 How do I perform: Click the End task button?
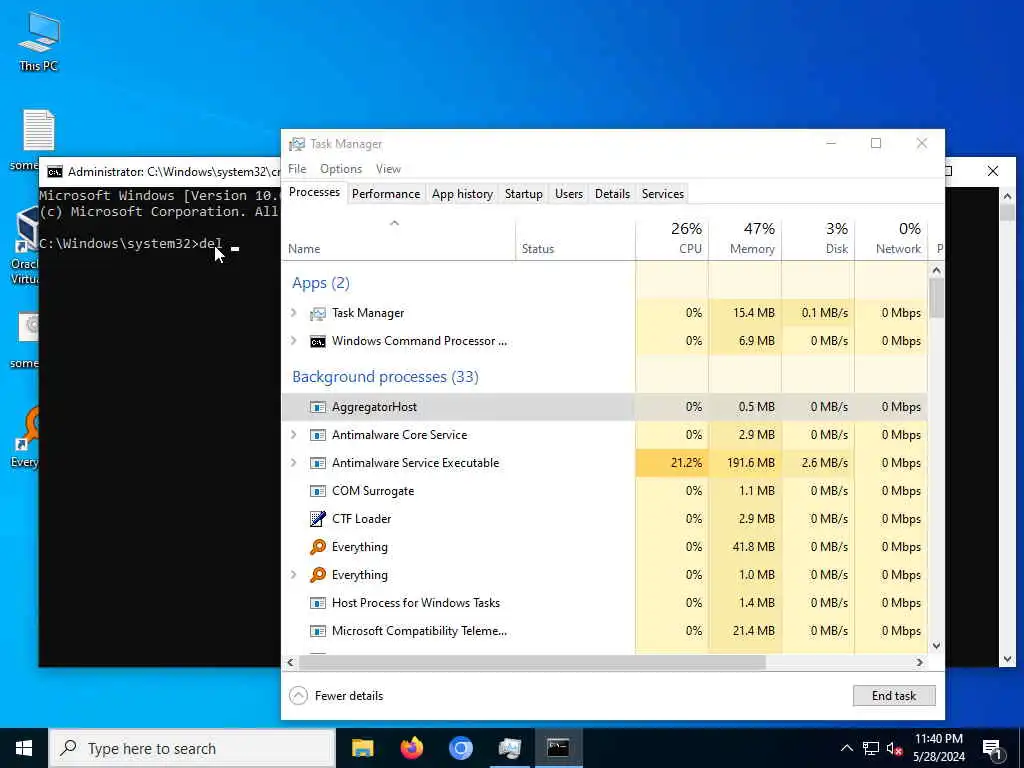point(894,696)
